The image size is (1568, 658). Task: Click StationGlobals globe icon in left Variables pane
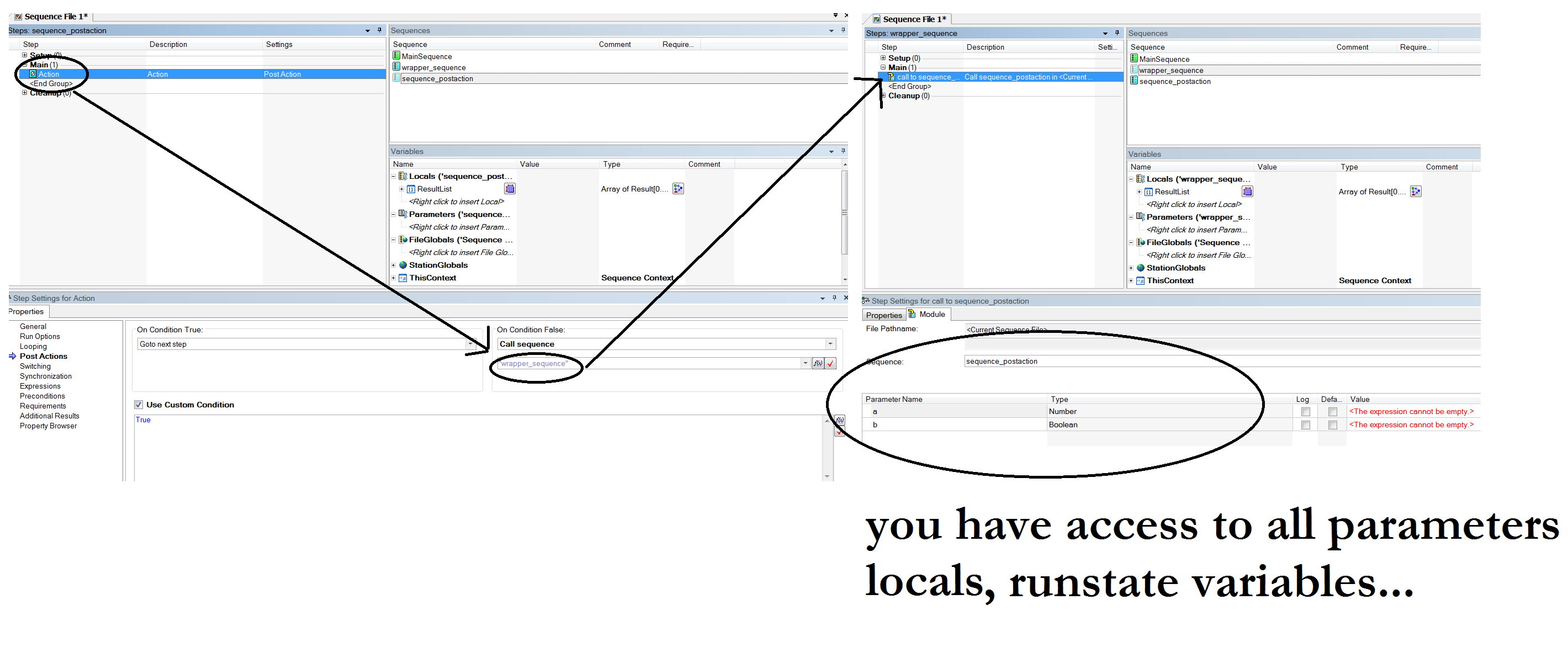[402, 265]
